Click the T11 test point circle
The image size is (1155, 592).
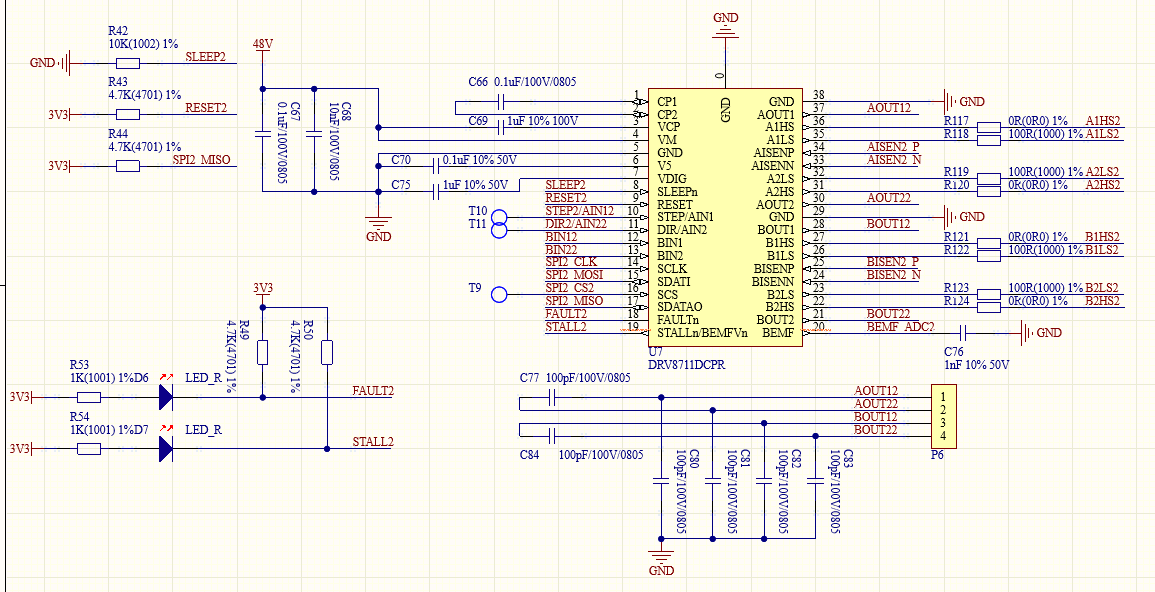click(x=499, y=231)
